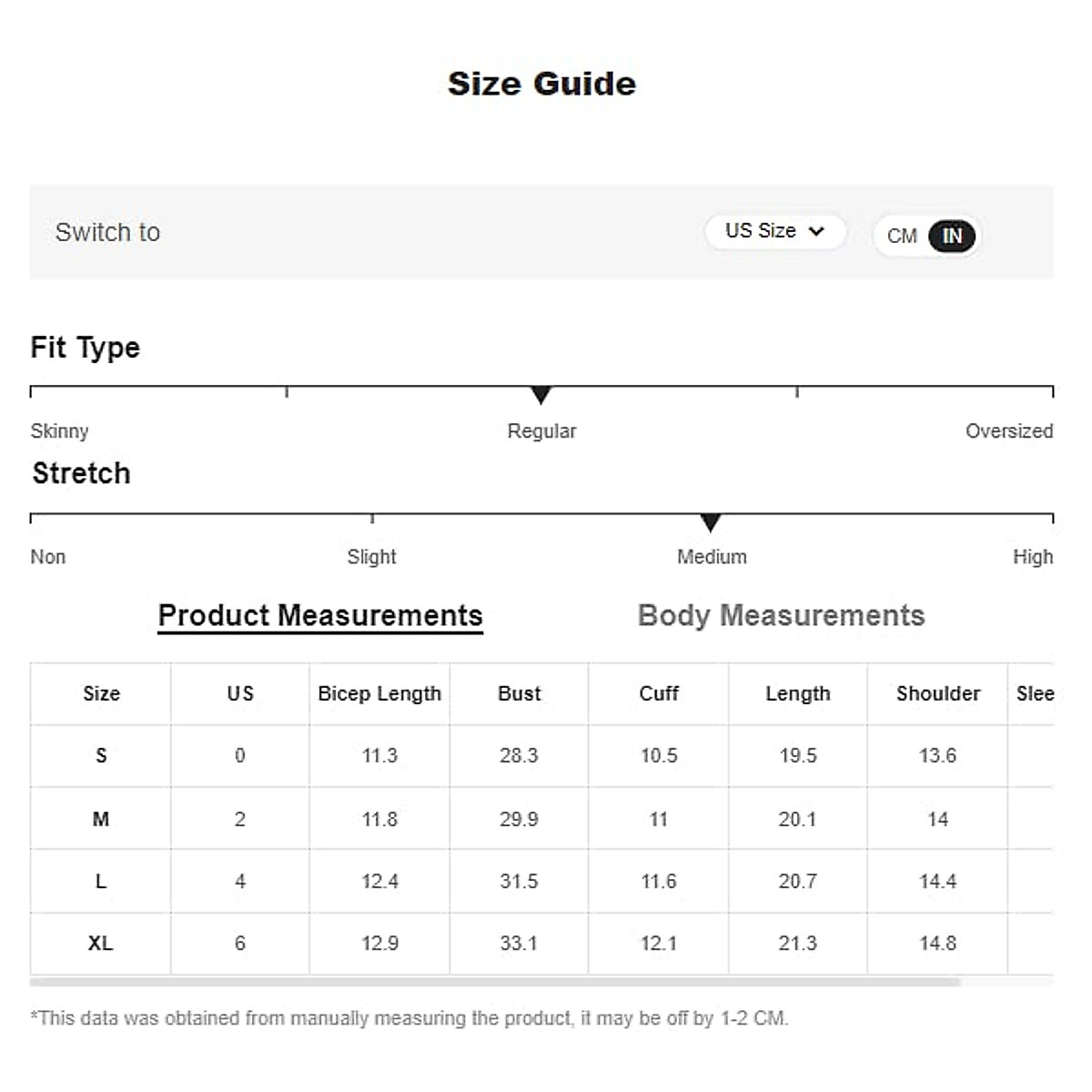The width and height of the screenshot is (1092, 1092).
Task: Click the High stretch label
Action: (x=1032, y=557)
